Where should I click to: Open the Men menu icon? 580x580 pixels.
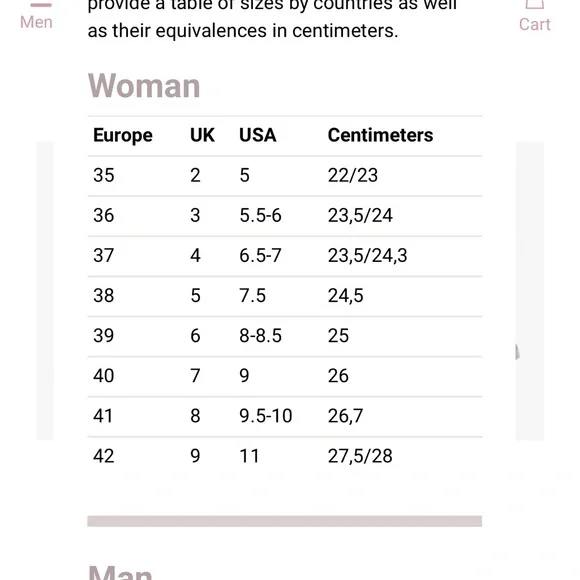[x=36, y=16]
